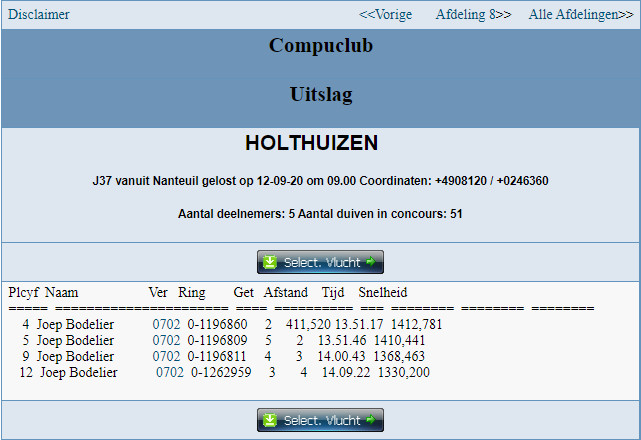Click the HOLTHUIZEN heading
Image resolution: width=641 pixels, height=440 pixels.
(x=312, y=143)
